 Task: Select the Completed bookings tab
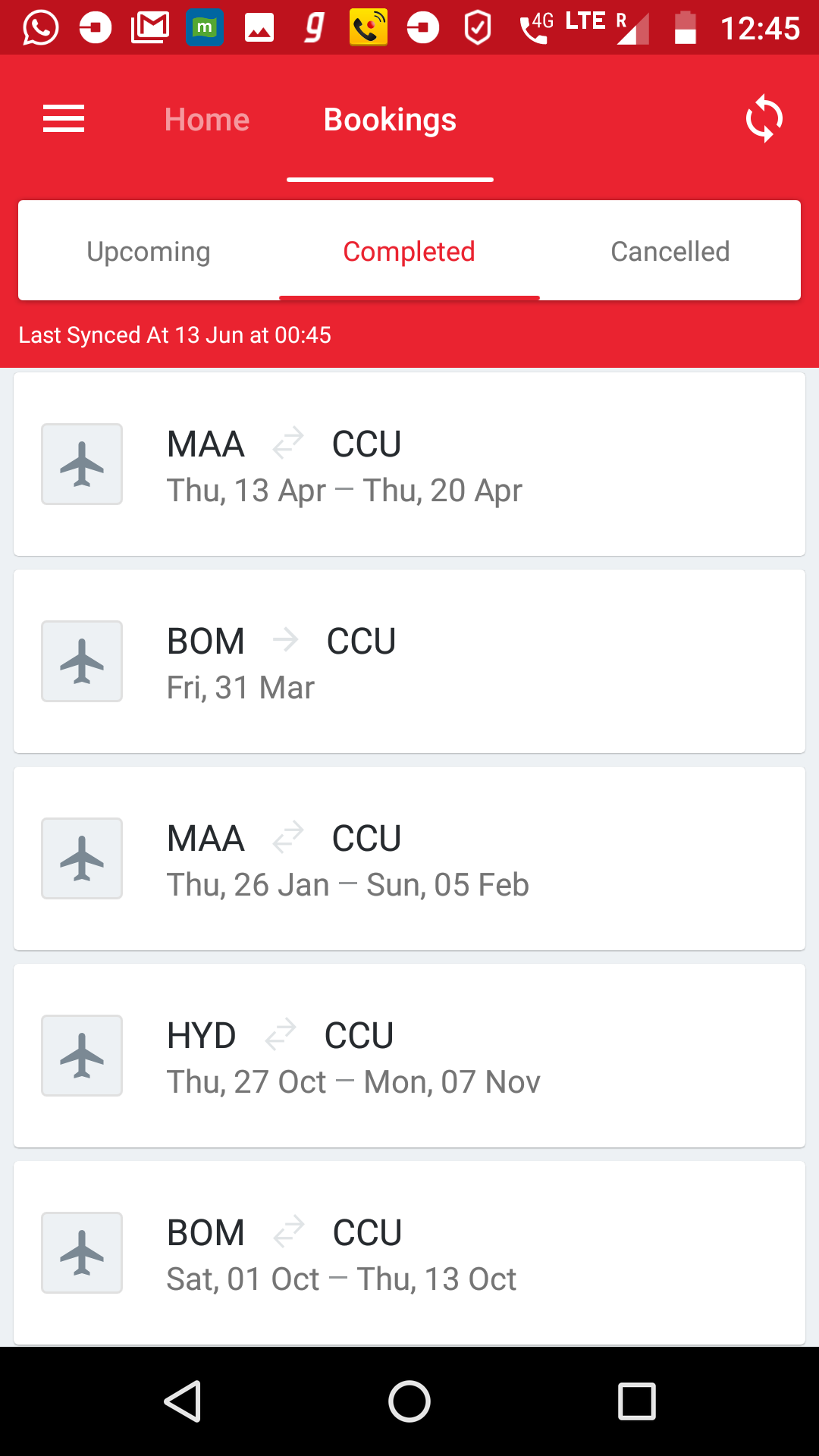[409, 251]
